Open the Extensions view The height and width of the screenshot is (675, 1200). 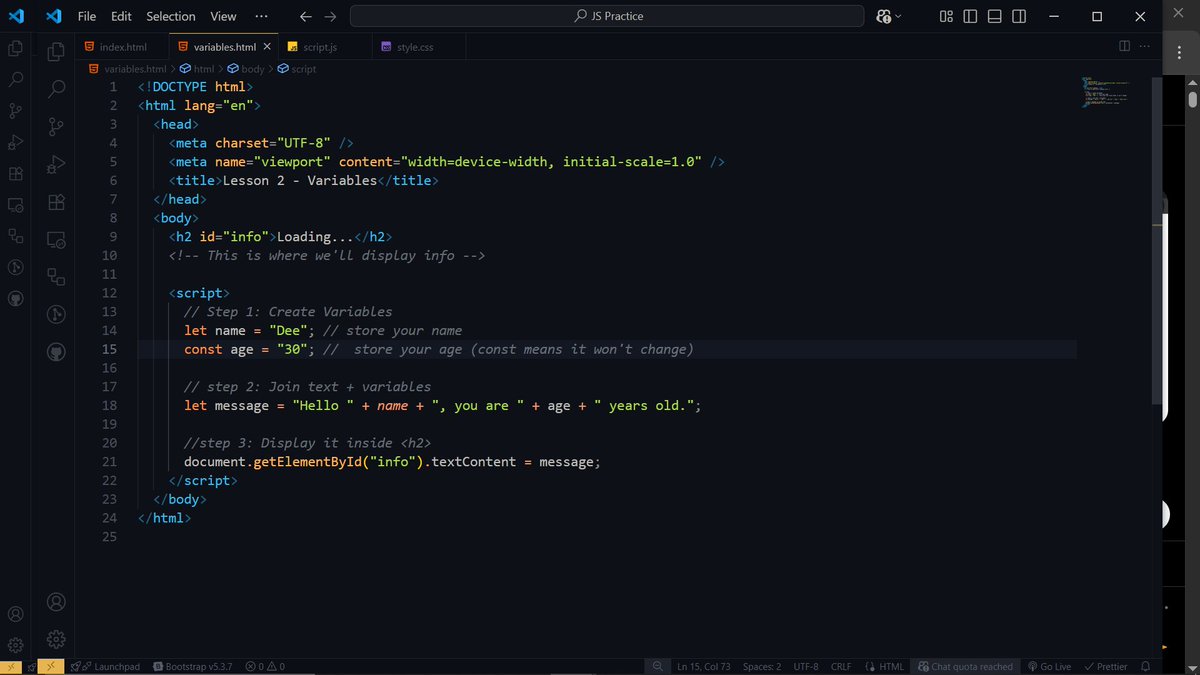pos(15,172)
